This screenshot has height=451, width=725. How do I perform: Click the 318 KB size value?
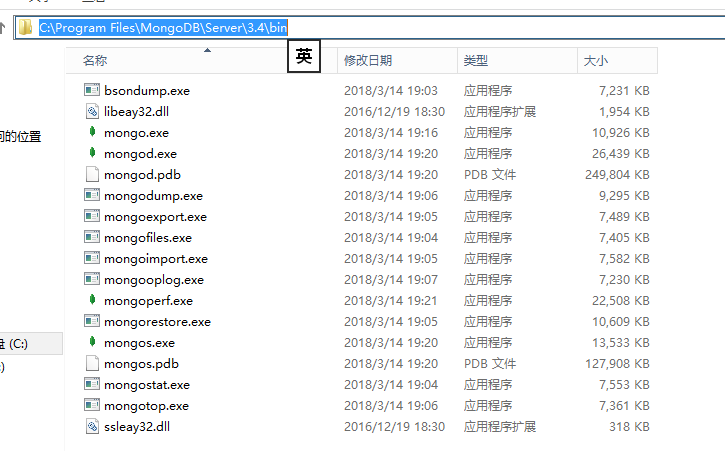point(629,427)
